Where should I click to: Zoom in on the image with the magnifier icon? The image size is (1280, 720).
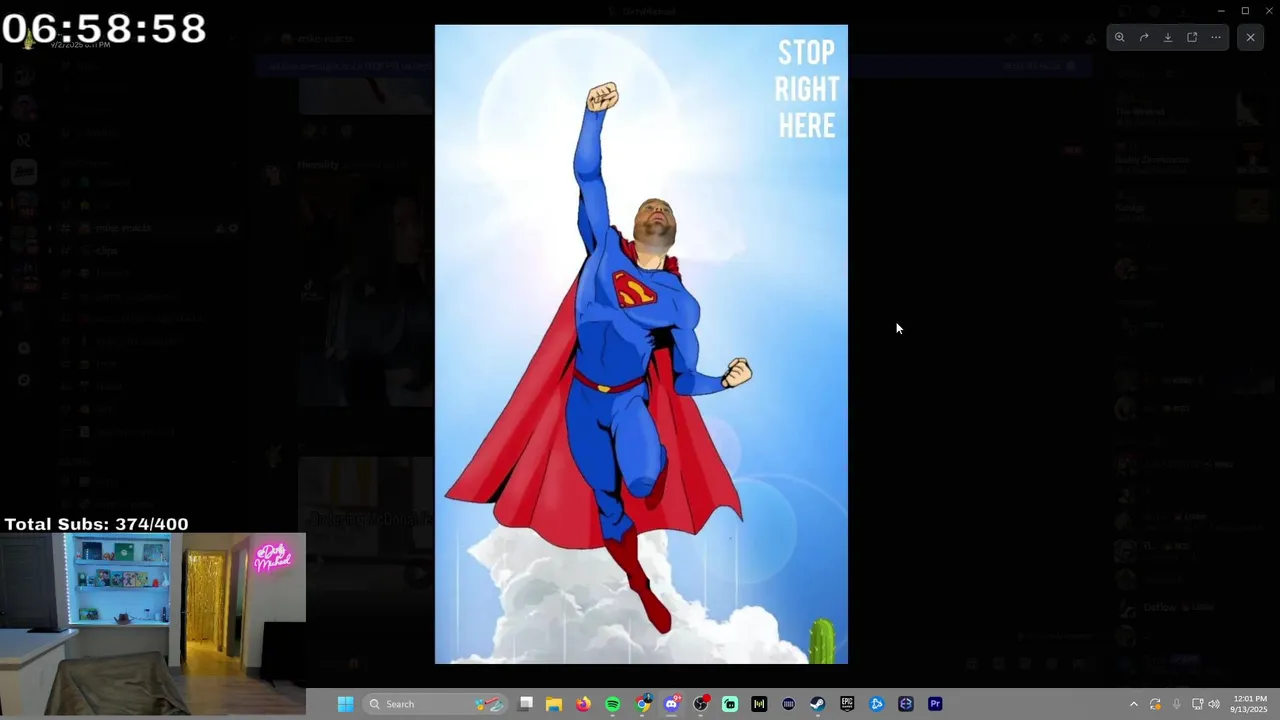click(1120, 37)
